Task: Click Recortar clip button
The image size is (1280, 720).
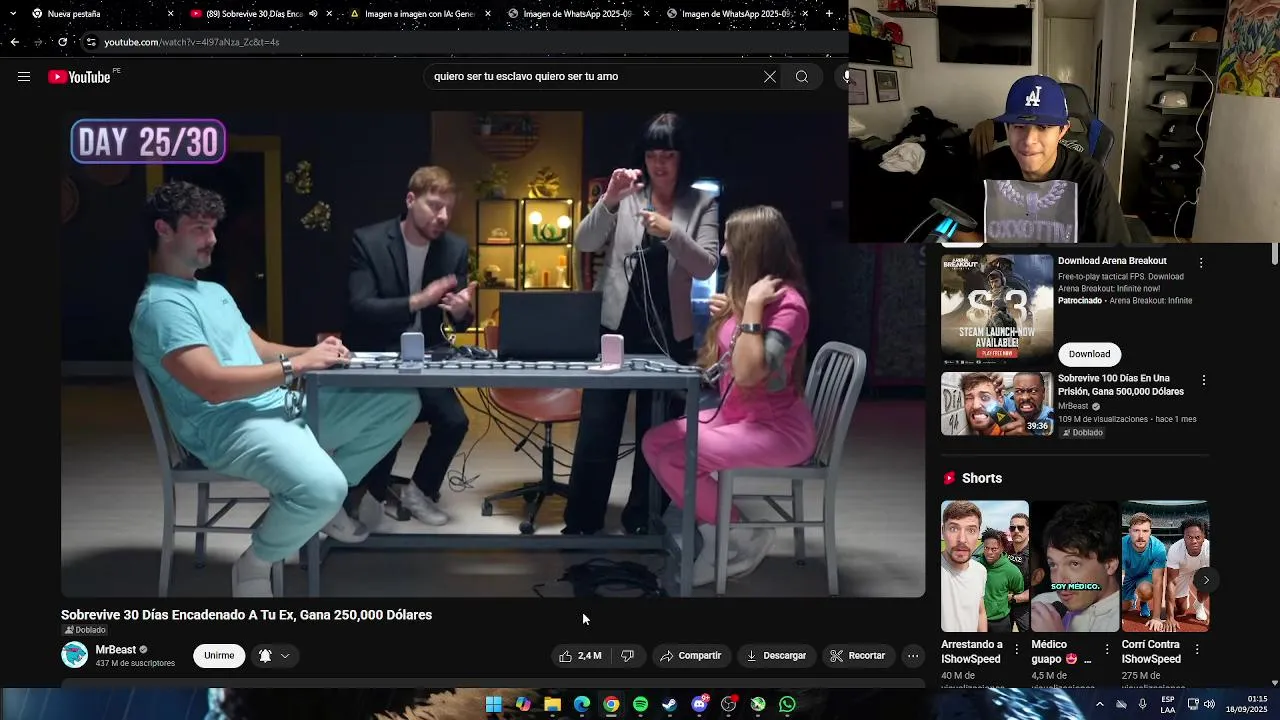Action: (858, 656)
